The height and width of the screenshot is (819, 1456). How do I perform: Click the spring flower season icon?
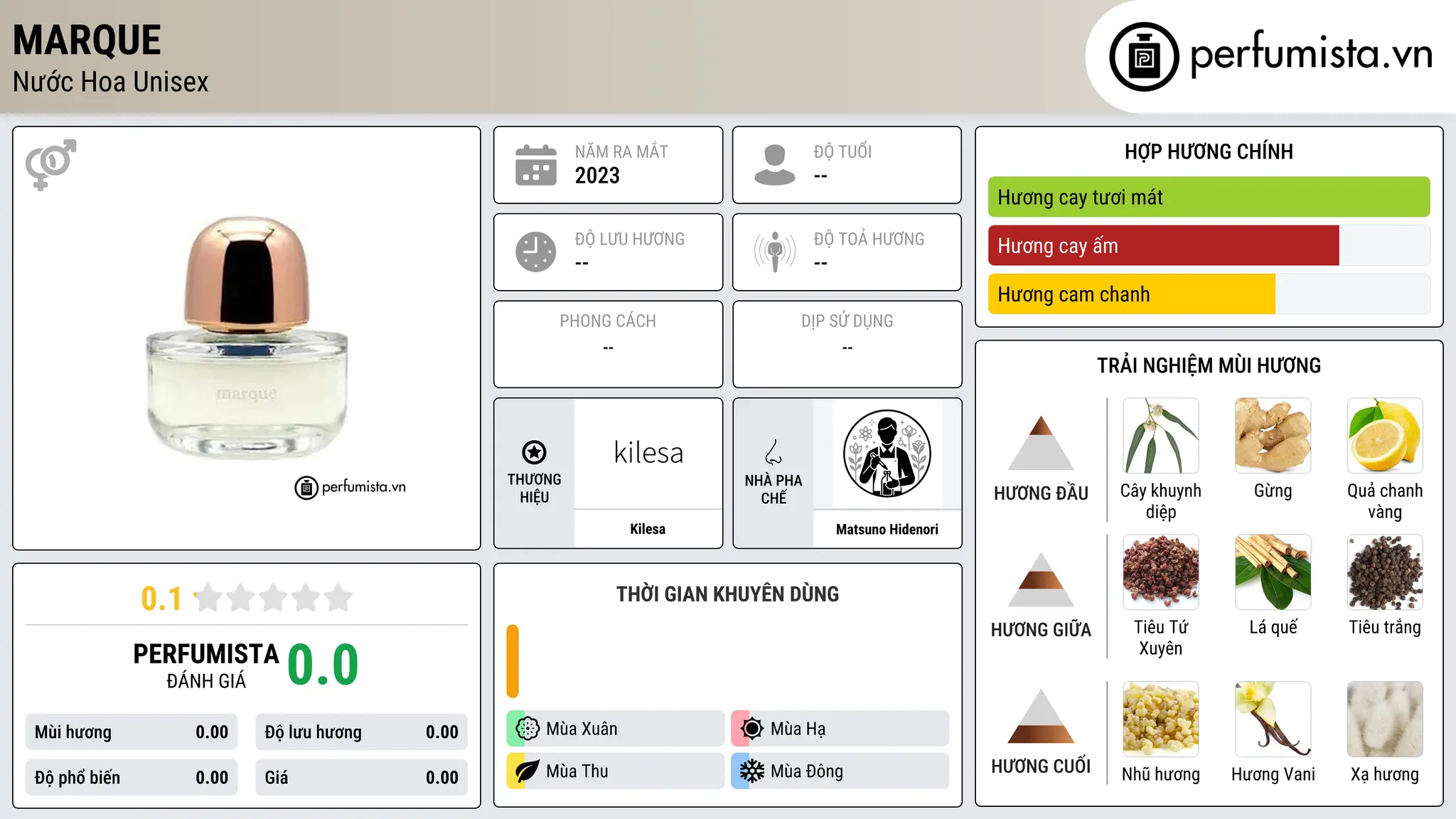point(528,729)
